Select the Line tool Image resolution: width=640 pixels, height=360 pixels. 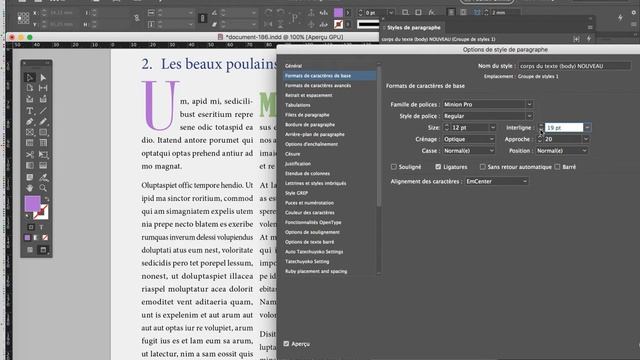tap(43, 111)
